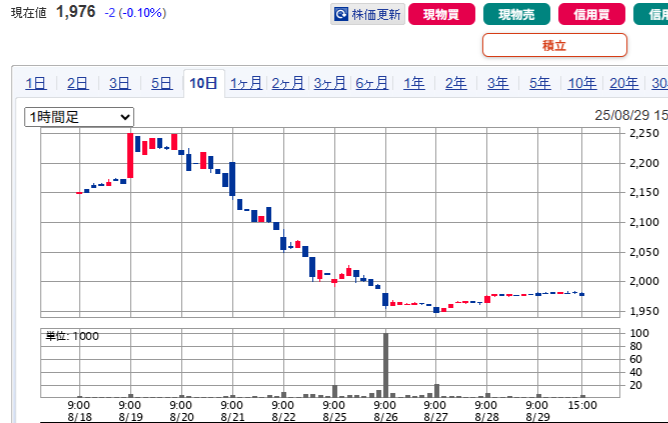The height and width of the screenshot is (423, 668).
Task: Click the 現物売 sell button
Action: [x=516, y=14]
